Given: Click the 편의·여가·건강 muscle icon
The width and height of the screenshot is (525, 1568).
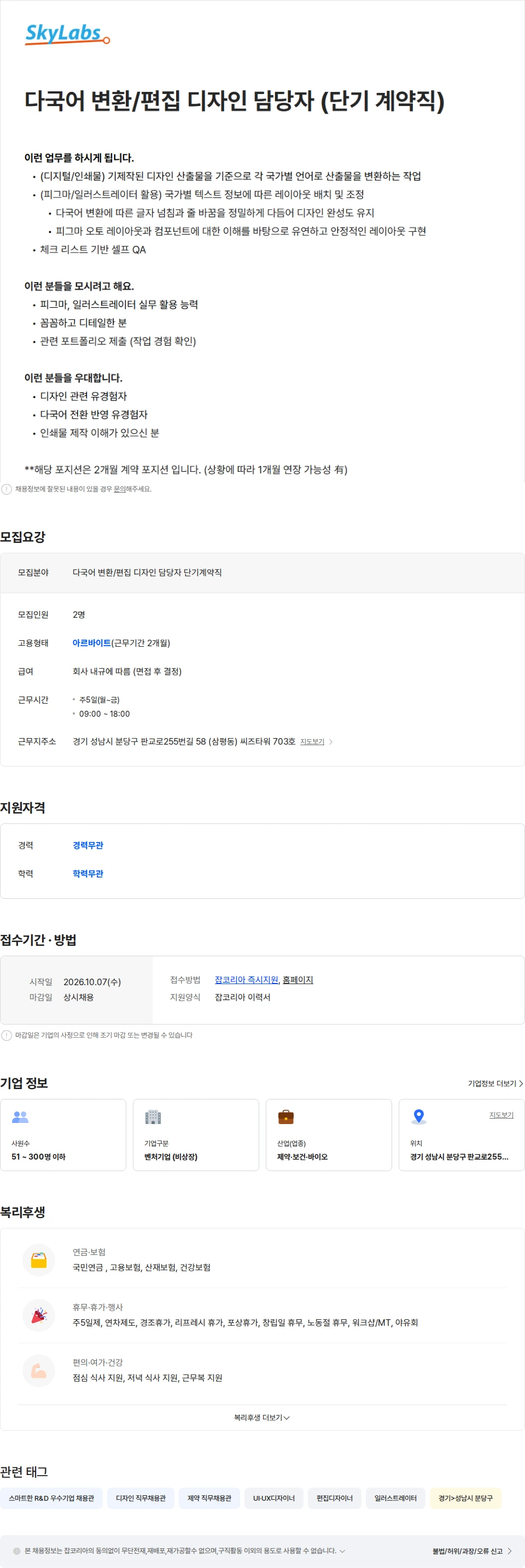Looking at the screenshot, I should click(x=39, y=1370).
